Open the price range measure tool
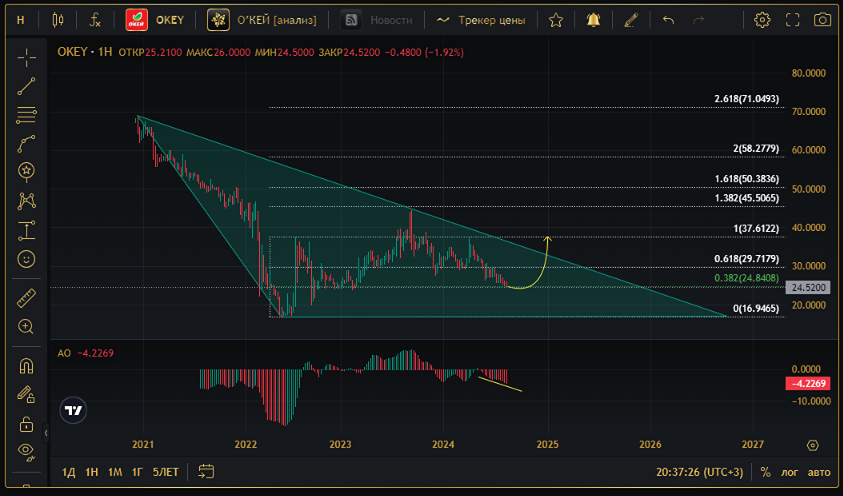The height and width of the screenshot is (496, 843). (26, 231)
